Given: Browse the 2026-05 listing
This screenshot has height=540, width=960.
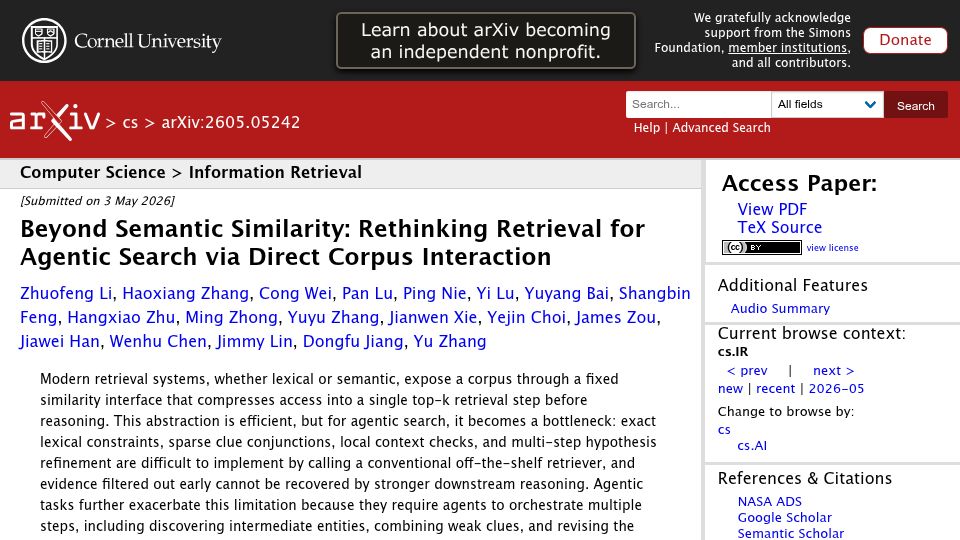Looking at the screenshot, I should coord(836,389).
